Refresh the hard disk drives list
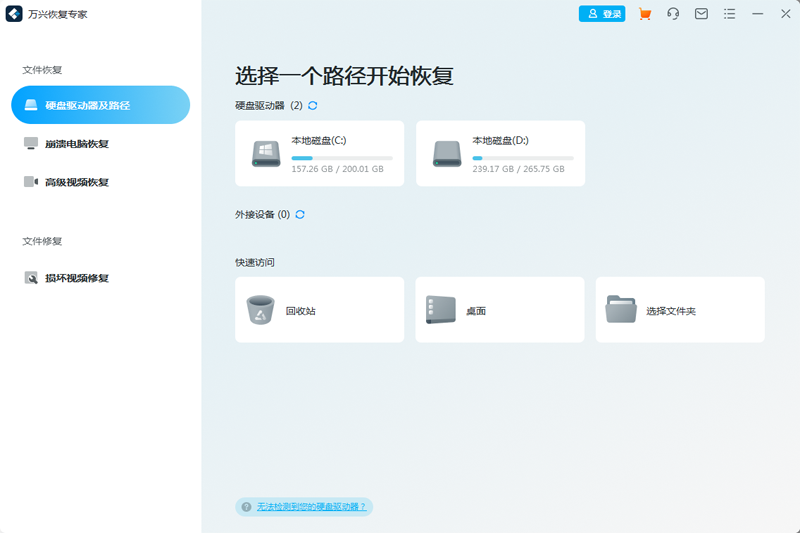This screenshot has height=533, width=800. pyautogui.click(x=313, y=106)
